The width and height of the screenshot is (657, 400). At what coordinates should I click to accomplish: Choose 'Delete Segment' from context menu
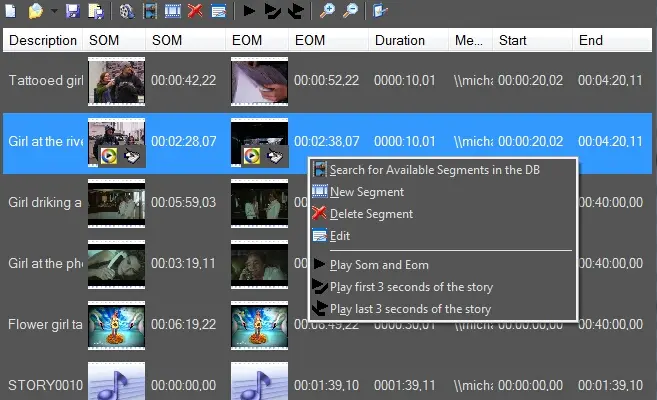pos(371,214)
